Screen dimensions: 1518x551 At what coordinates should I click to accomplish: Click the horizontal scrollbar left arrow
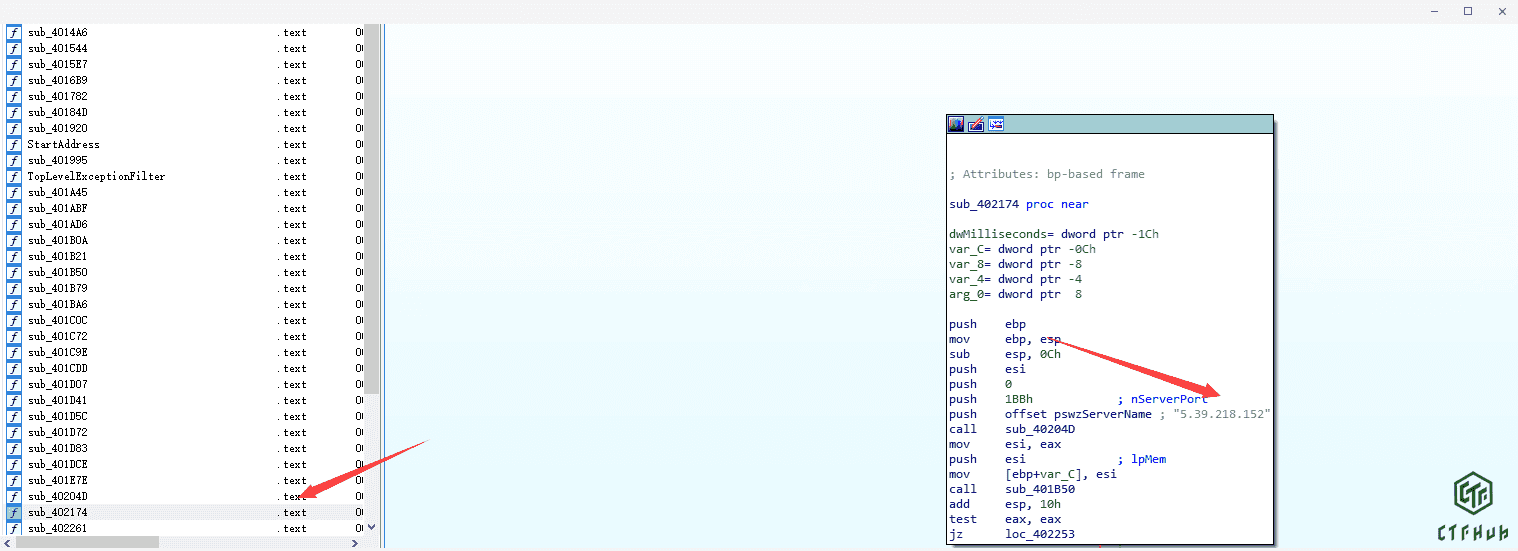[7, 543]
